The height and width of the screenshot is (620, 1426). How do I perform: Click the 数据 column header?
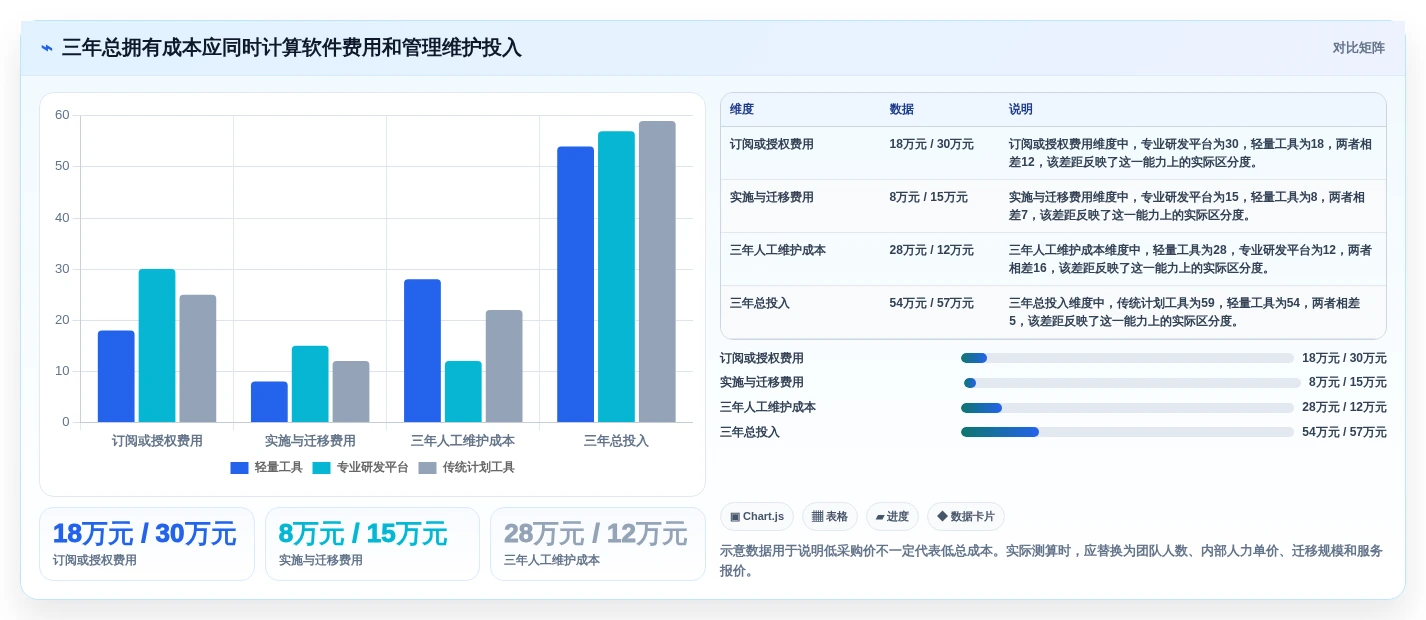[901, 109]
